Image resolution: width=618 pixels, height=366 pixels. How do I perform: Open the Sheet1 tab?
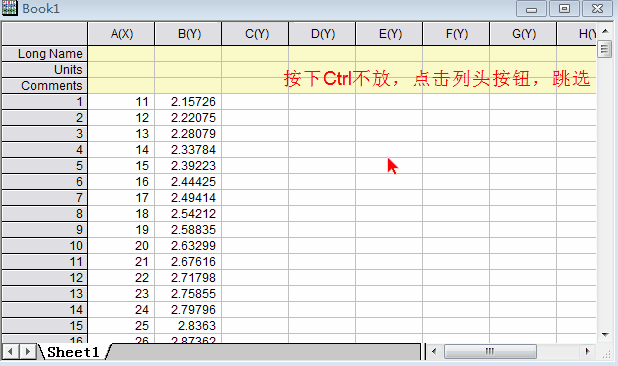click(73, 352)
